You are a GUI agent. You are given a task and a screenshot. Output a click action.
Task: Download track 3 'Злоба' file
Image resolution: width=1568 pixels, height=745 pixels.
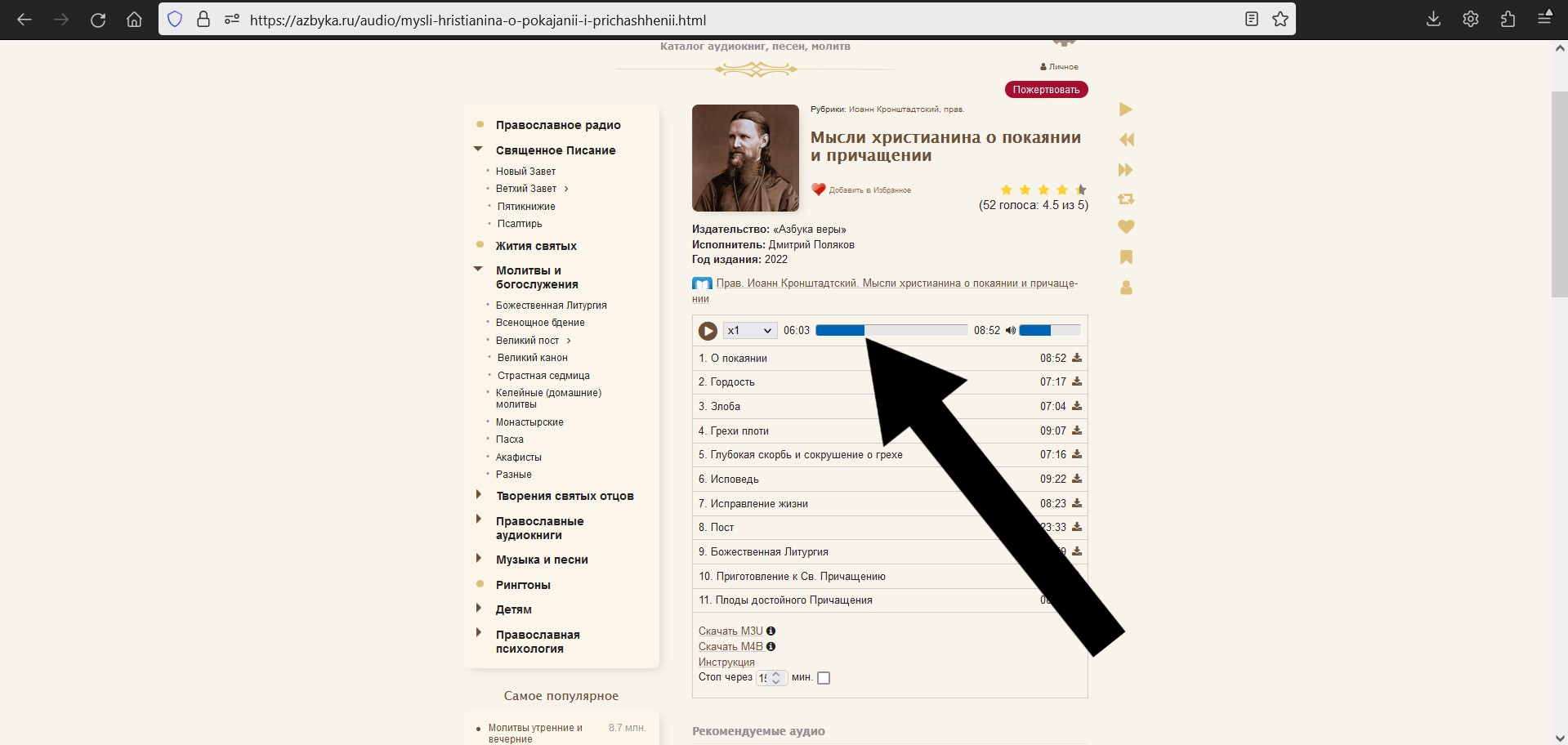1077,406
